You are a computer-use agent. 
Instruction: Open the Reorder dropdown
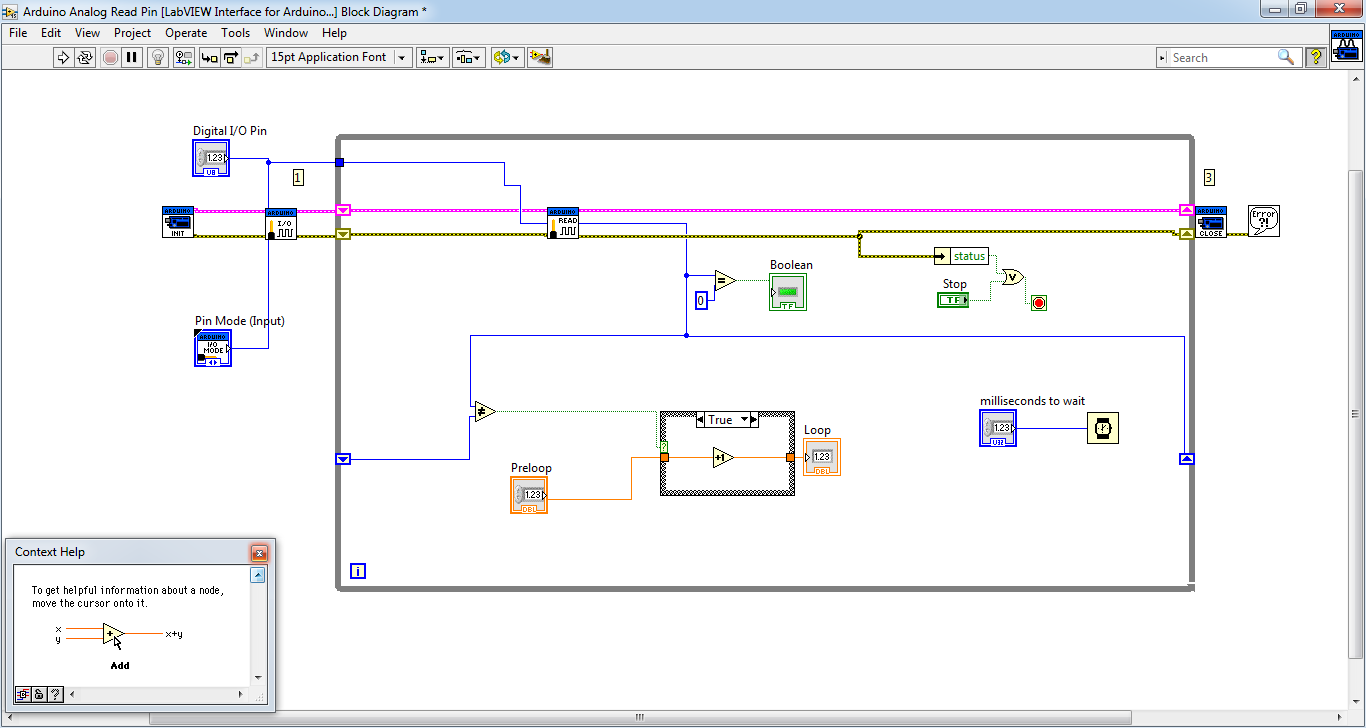pos(506,57)
